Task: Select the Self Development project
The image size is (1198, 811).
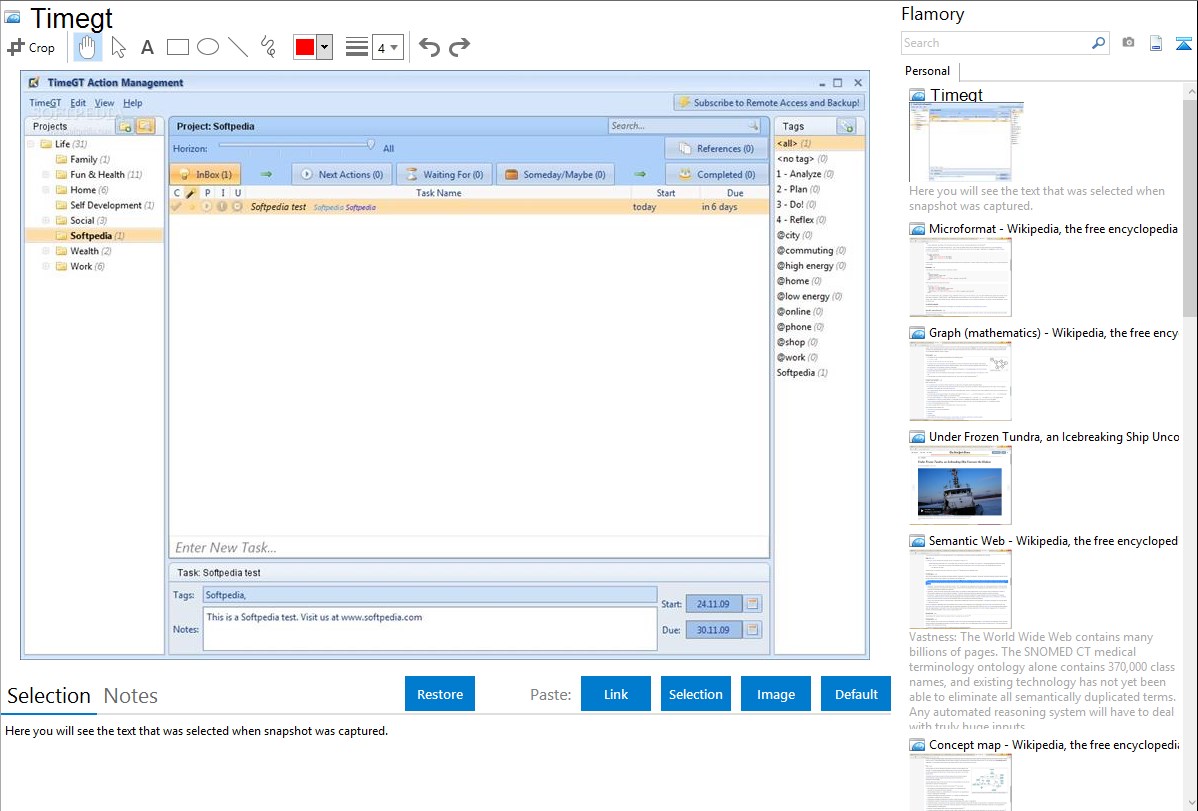Action: pos(105,205)
